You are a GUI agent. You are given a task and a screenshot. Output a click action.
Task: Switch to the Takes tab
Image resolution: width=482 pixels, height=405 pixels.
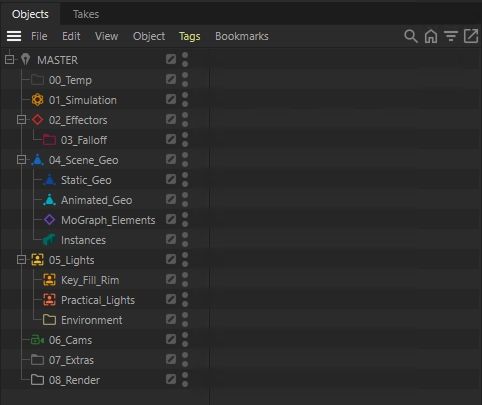coord(86,14)
